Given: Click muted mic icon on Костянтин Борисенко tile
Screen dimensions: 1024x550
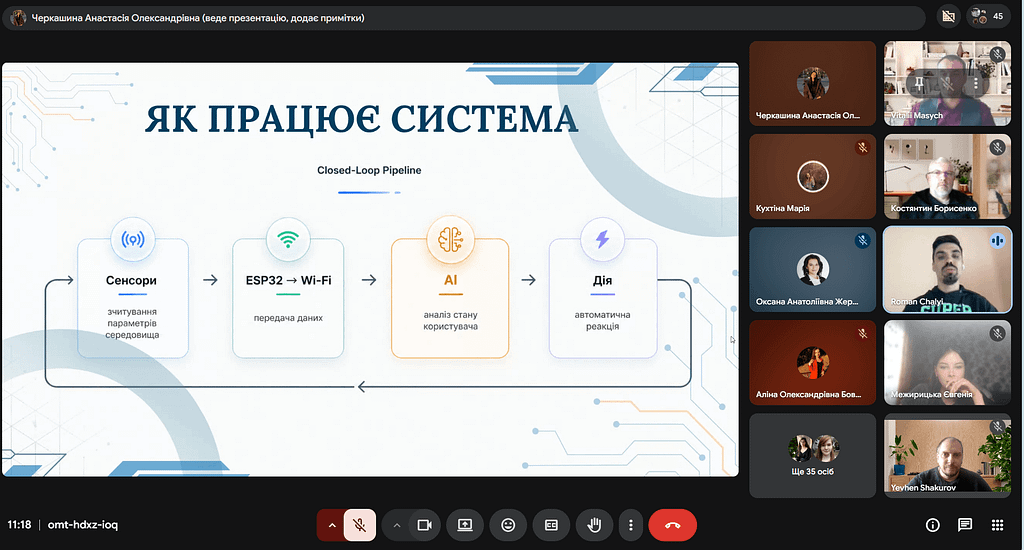Looking at the screenshot, I should [x=997, y=148].
